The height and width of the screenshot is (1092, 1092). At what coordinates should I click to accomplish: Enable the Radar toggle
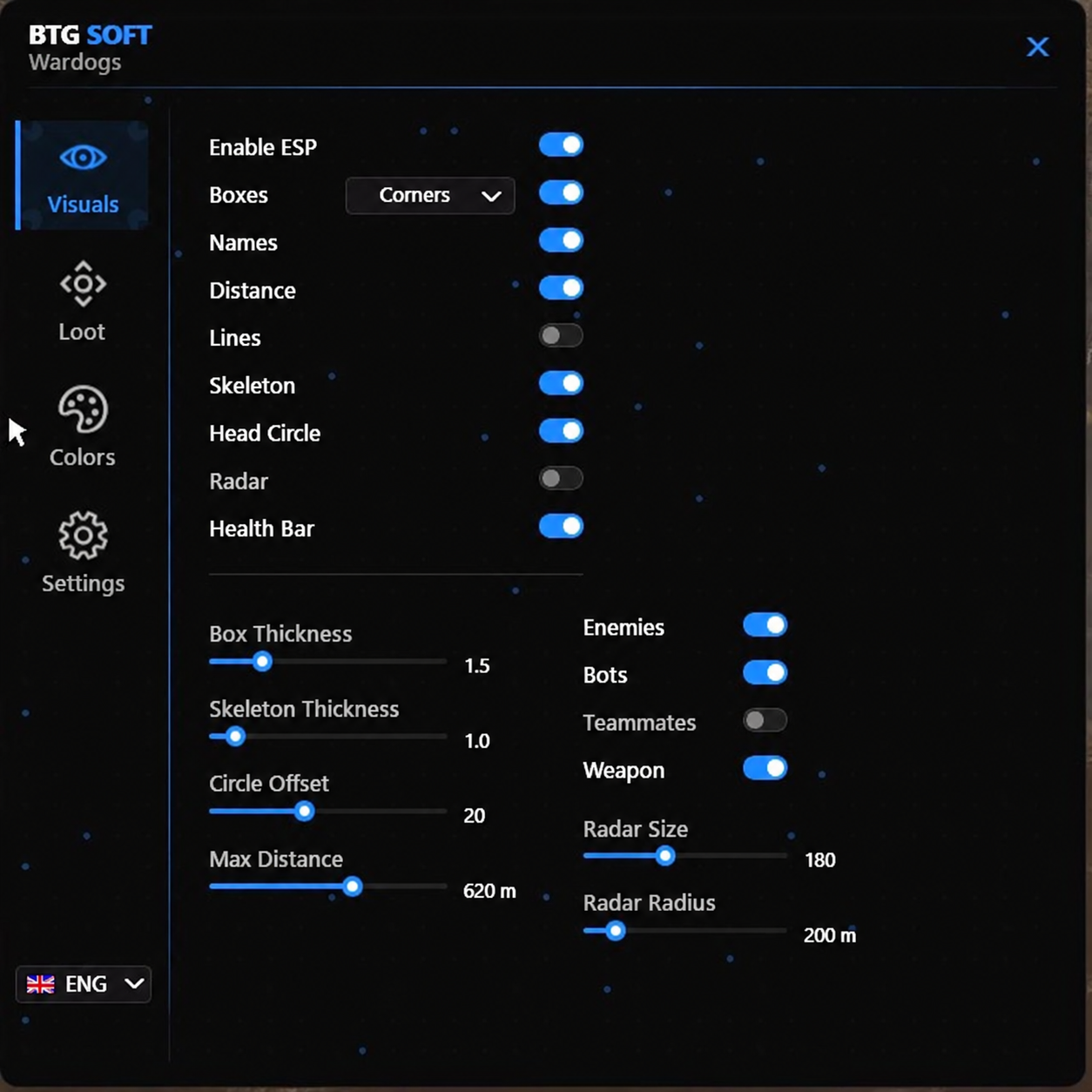click(x=561, y=478)
